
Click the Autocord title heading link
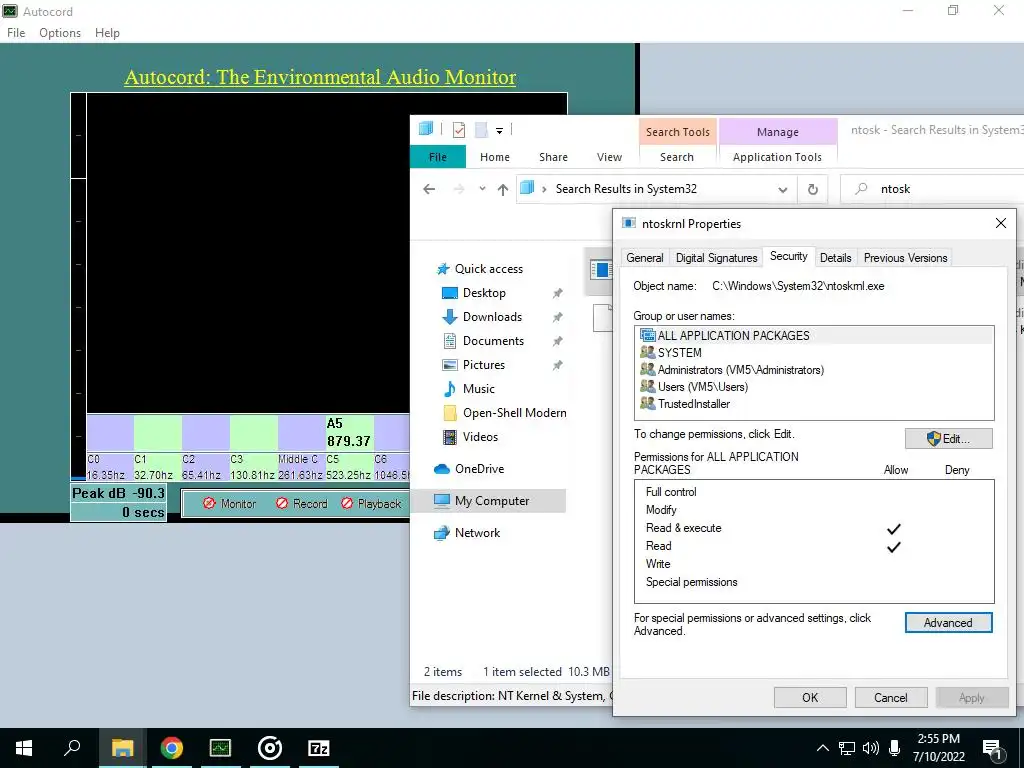coord(320,77)
